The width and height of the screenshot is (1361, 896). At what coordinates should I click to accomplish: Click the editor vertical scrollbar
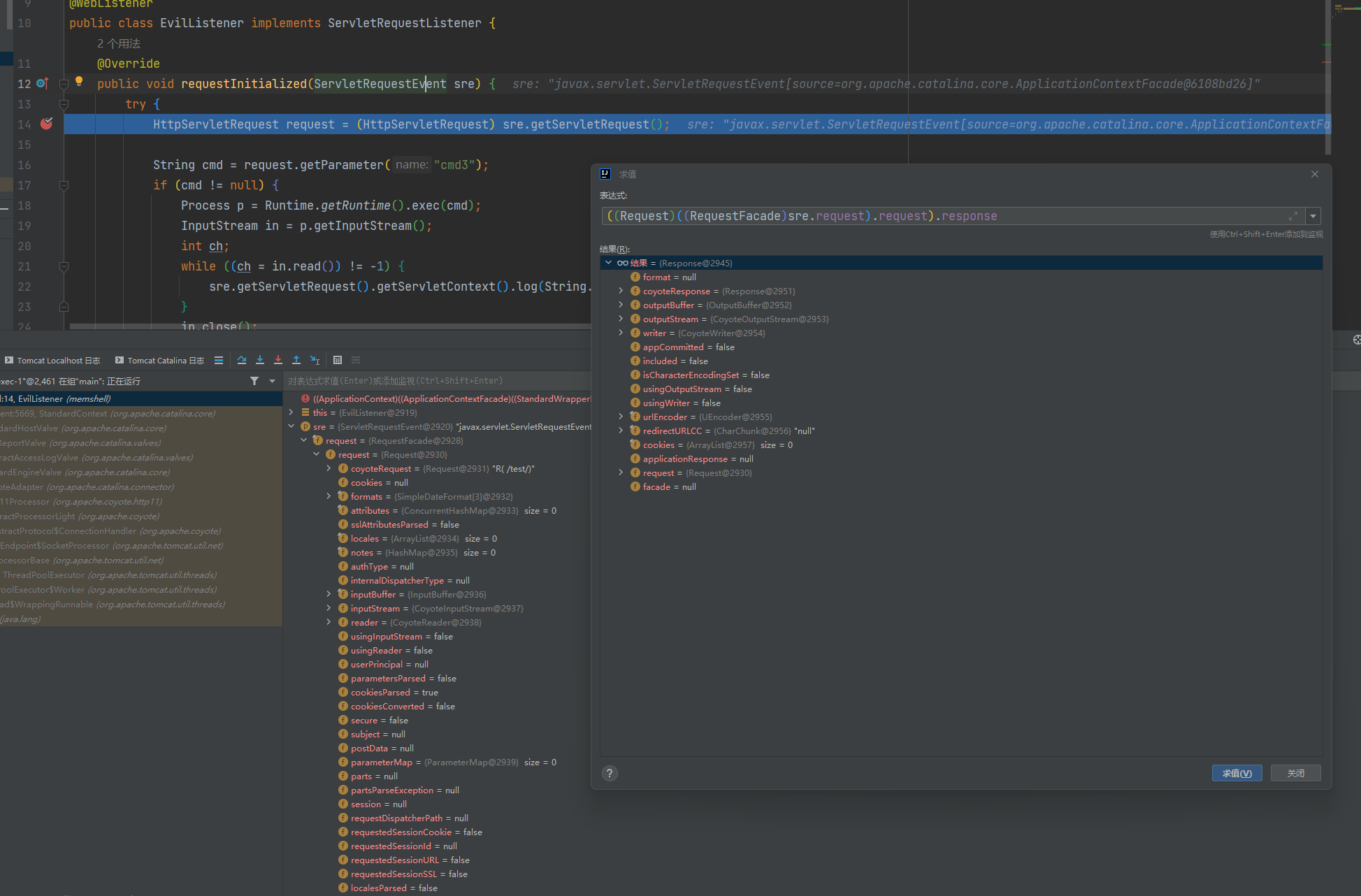(x=1327, y=77)
